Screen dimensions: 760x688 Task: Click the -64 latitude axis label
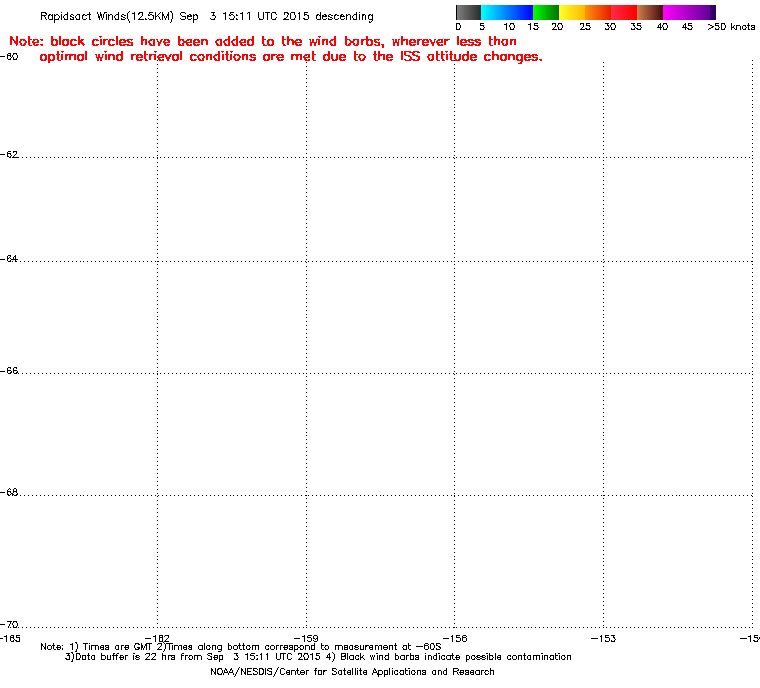click(9, 258)
